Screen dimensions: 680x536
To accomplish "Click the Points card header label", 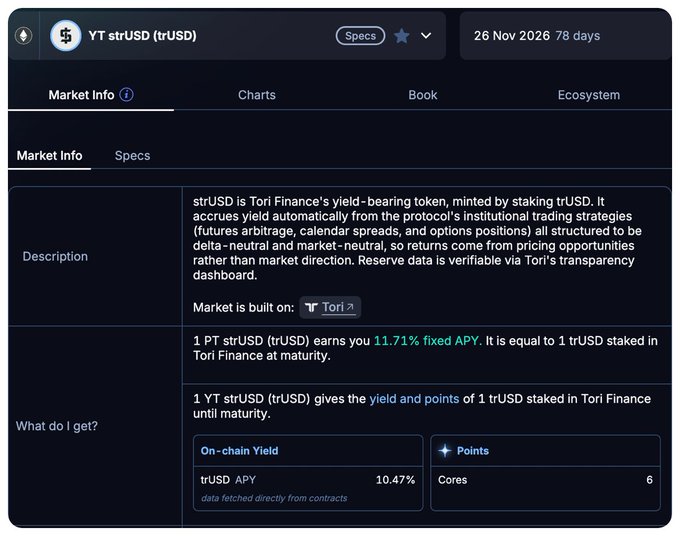I will (x=473, y=451).
